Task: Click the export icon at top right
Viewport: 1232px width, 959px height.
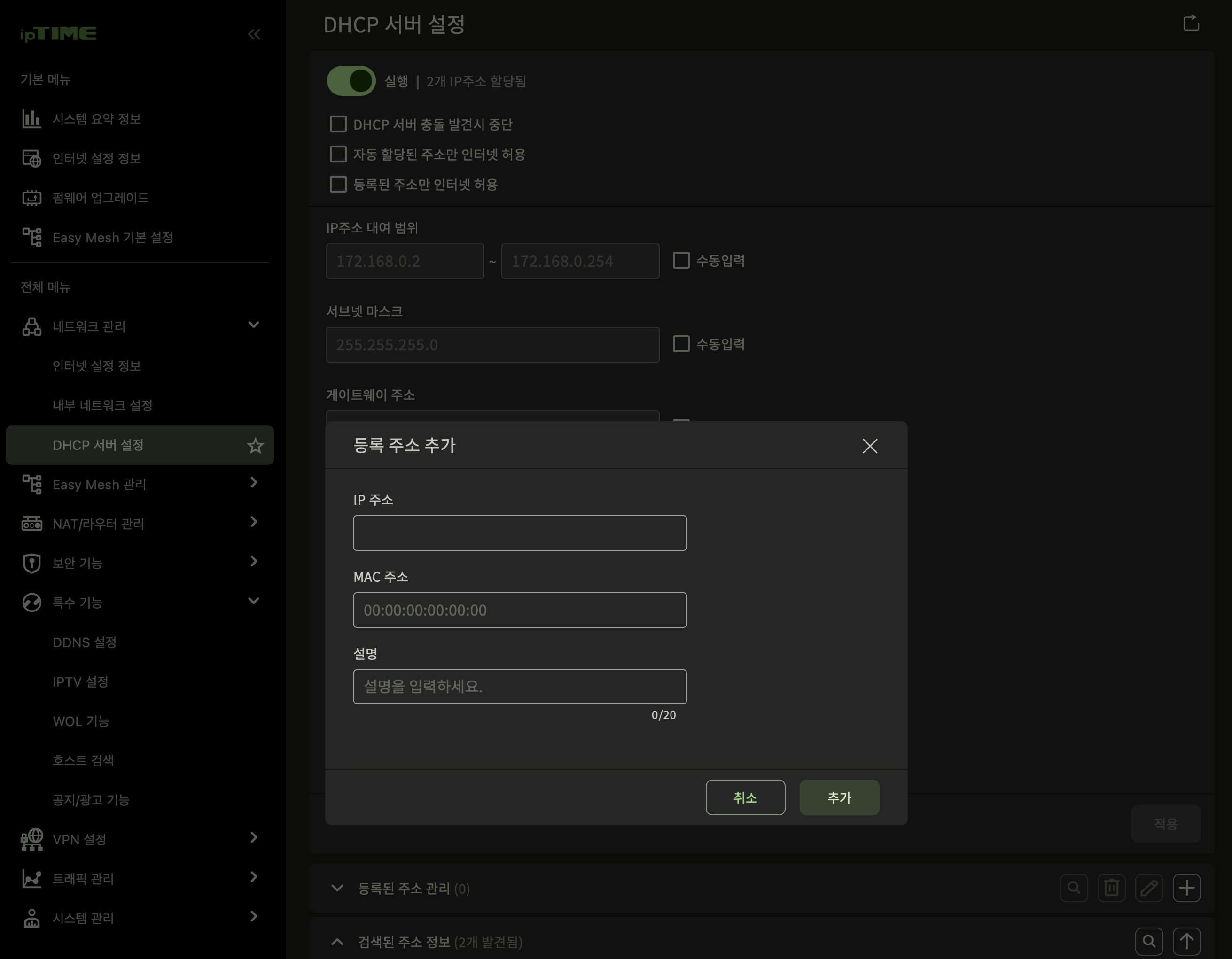Action: pyautogui.click(x=1191, y=23)
